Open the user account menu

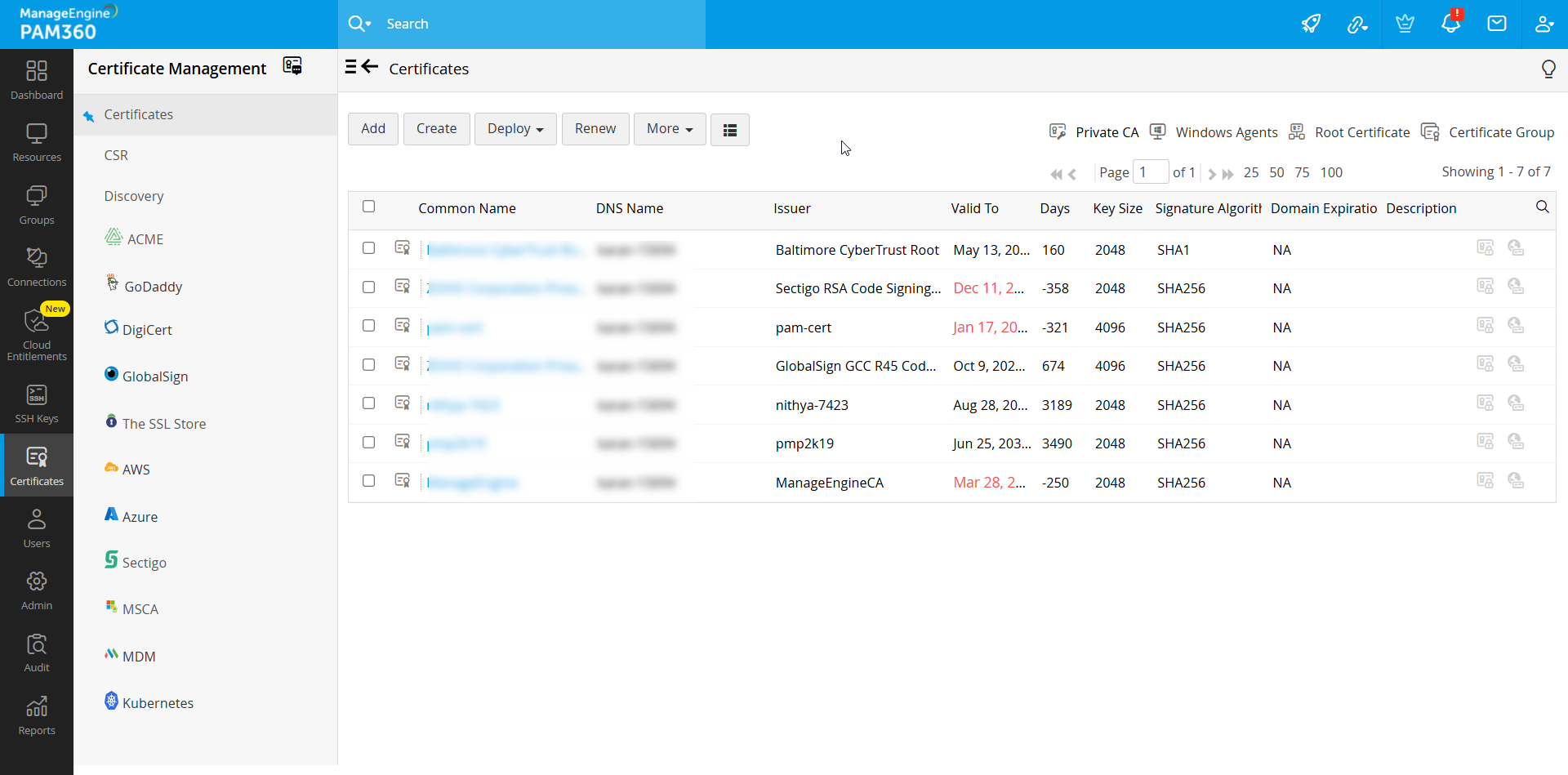tap(1543, 24)
